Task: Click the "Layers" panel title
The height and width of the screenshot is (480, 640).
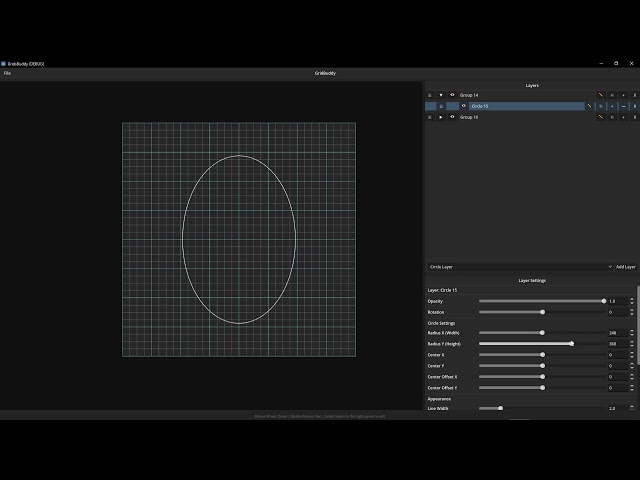Action: (x=532, y=86)
